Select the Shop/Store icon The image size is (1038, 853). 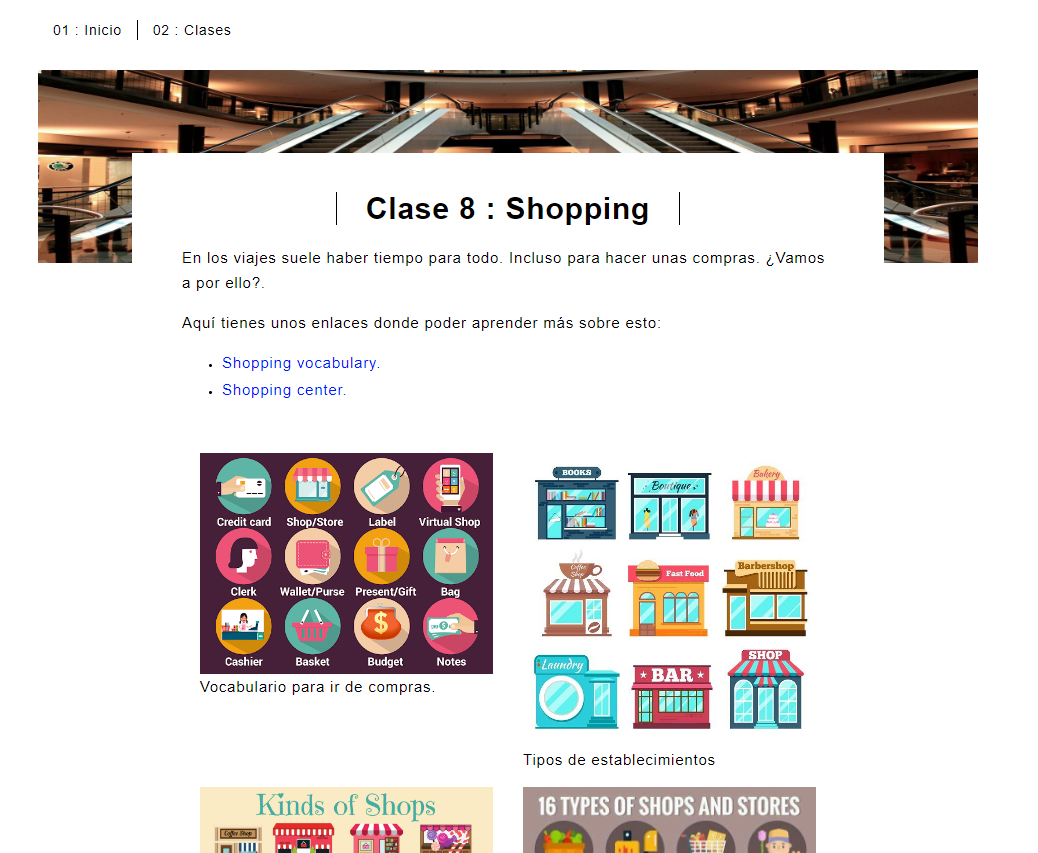click(312, 486)
